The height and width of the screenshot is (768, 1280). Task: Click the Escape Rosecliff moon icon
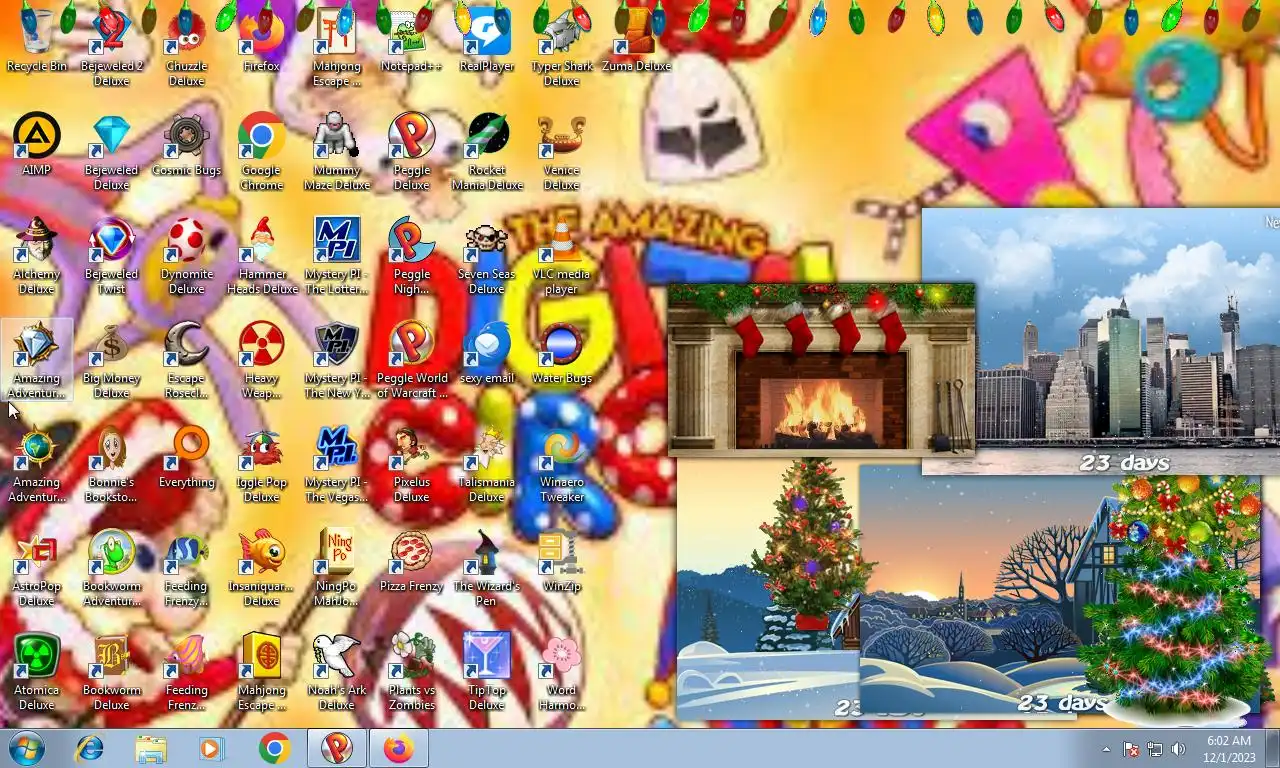187,359
